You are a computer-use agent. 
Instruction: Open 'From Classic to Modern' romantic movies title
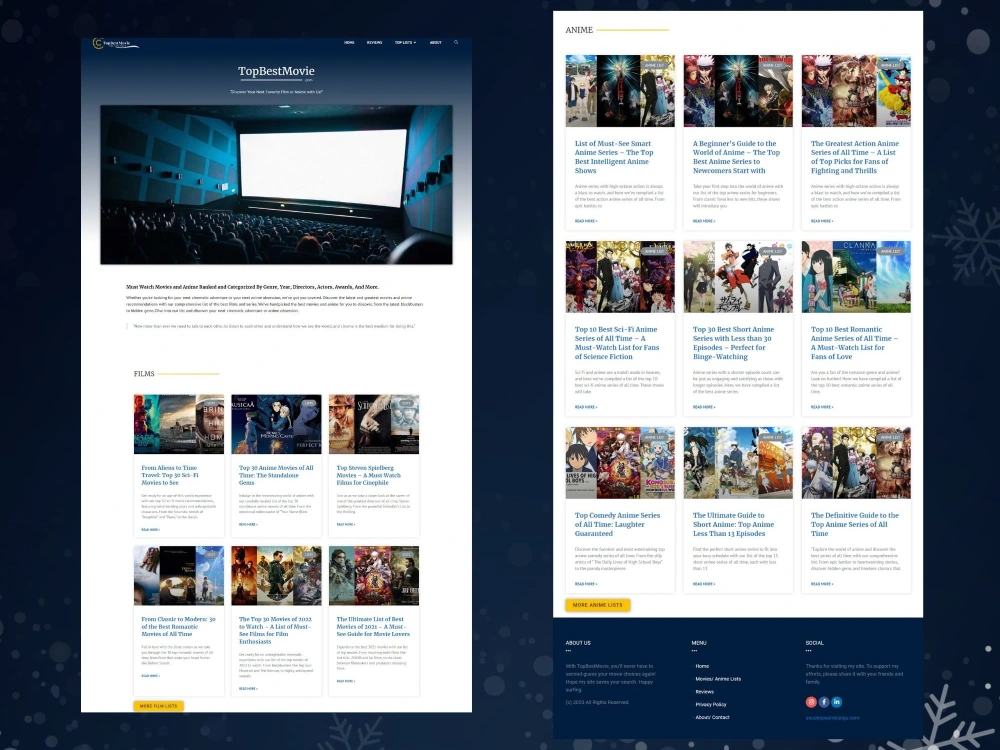click(179, 626)
